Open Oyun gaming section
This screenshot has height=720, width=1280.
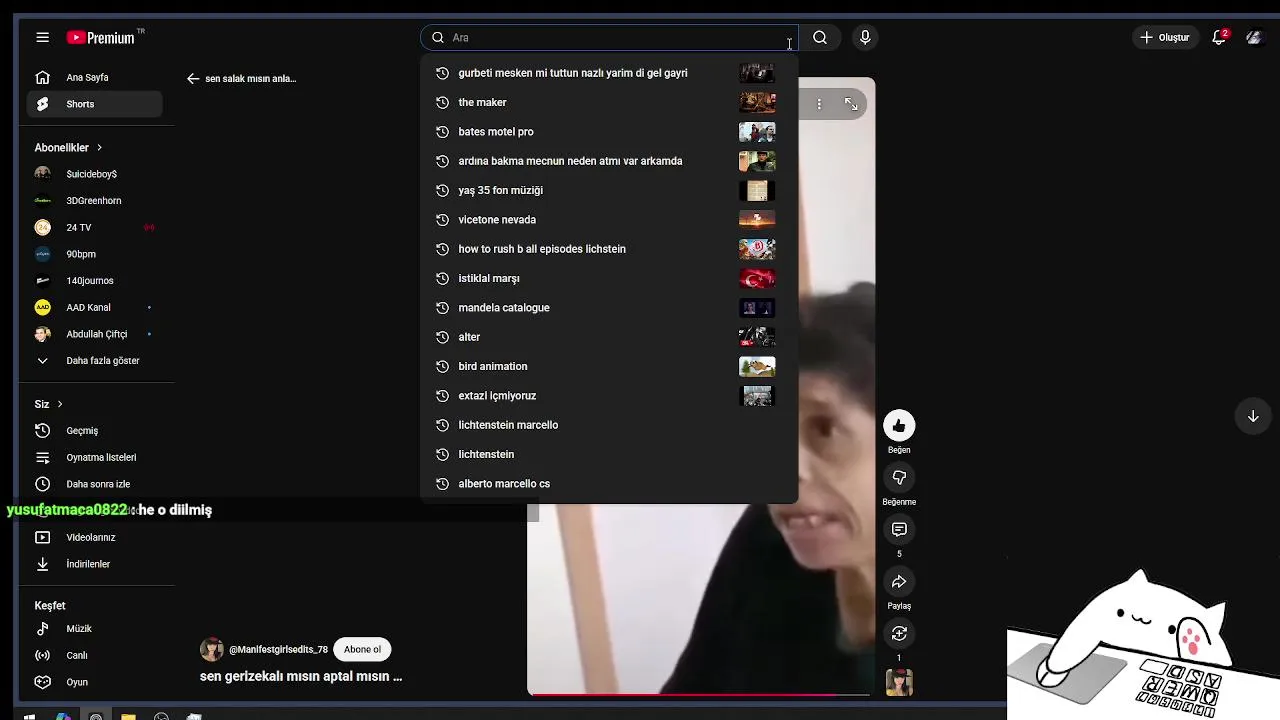click(95, 682)
